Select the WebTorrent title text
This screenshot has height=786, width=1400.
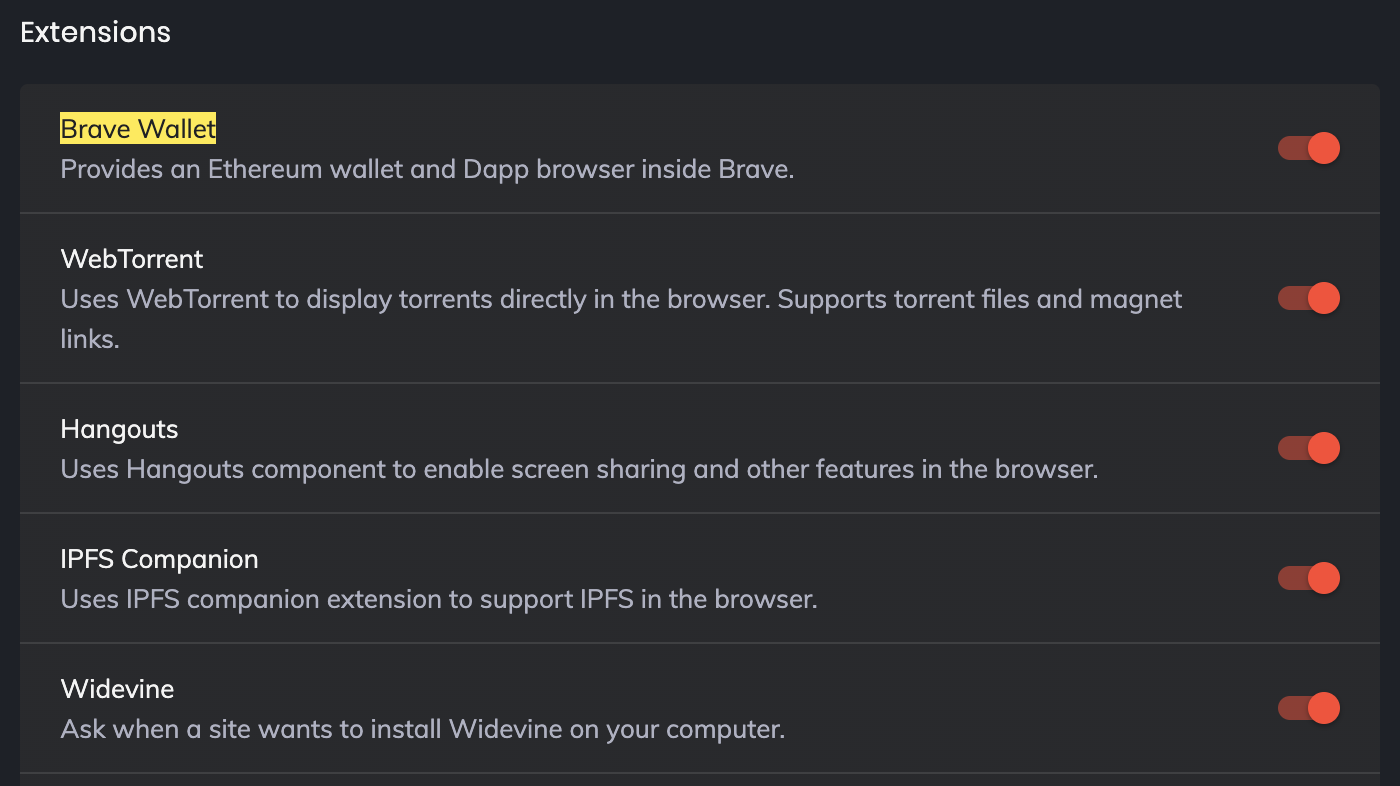click(132, 259)
